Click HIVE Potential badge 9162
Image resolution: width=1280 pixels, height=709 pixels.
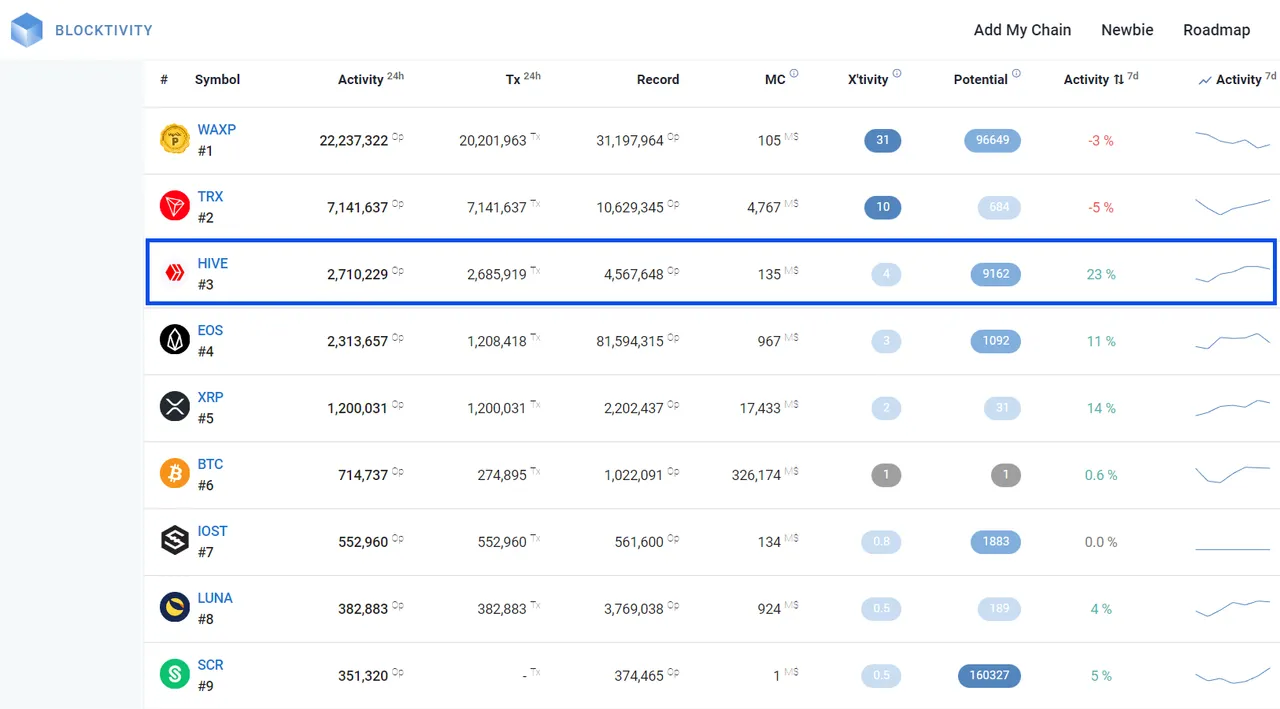point(995,274)
